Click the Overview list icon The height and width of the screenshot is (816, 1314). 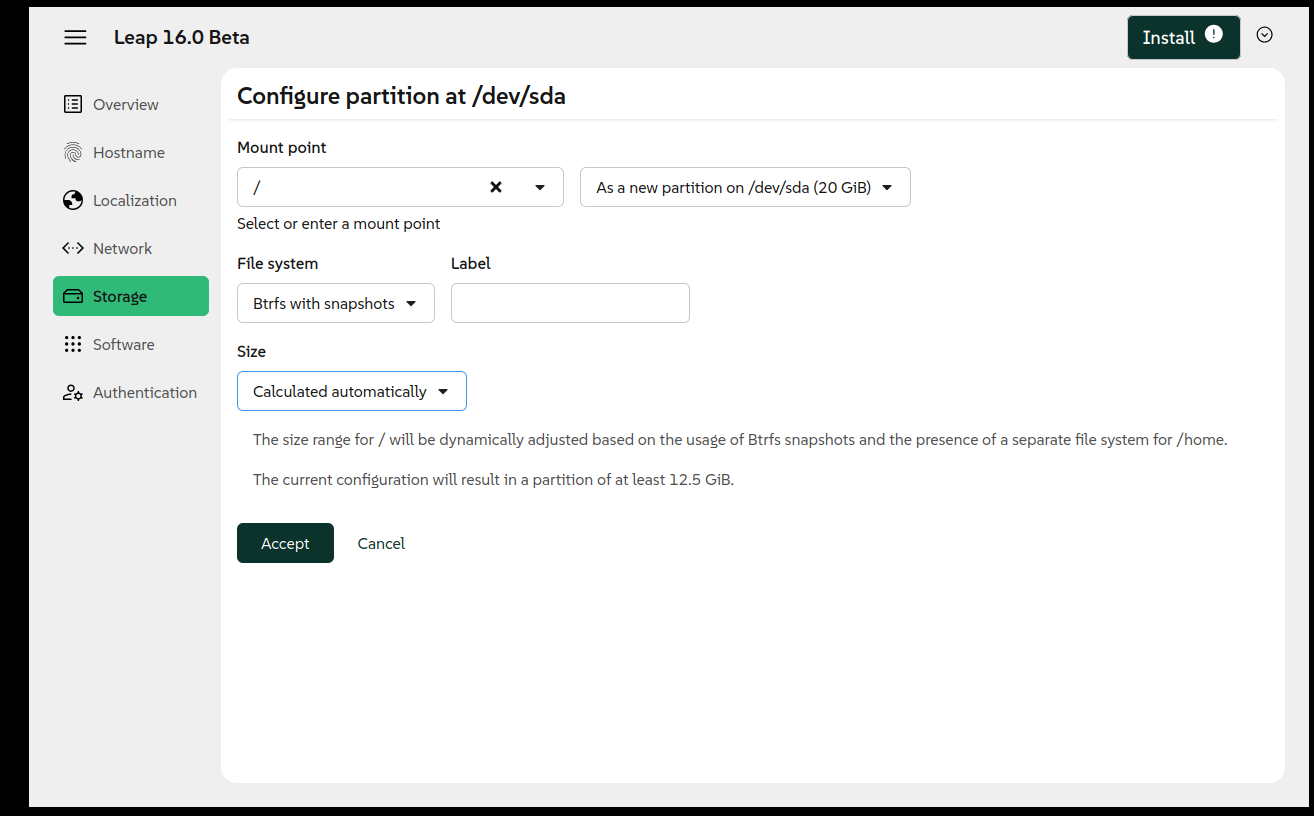pyautogui.click(x=73, y=104)
